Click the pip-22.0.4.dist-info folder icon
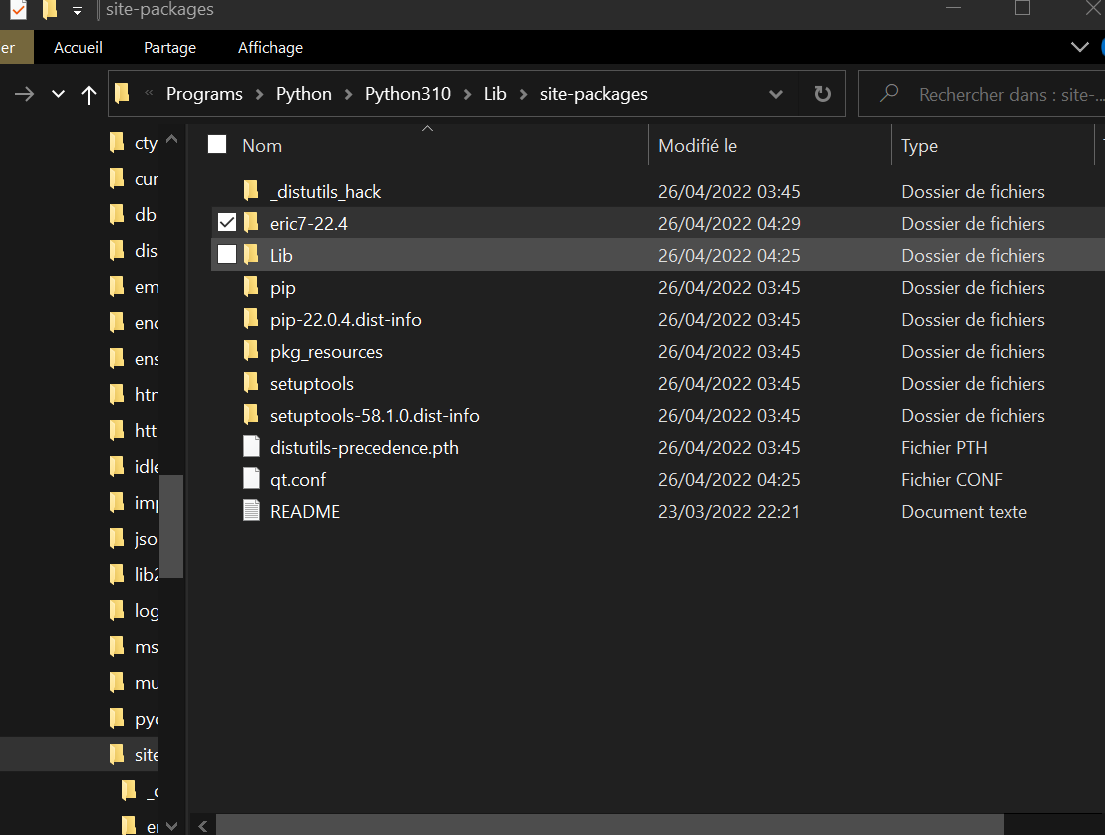1105x835 pixels. pos(251,318)
